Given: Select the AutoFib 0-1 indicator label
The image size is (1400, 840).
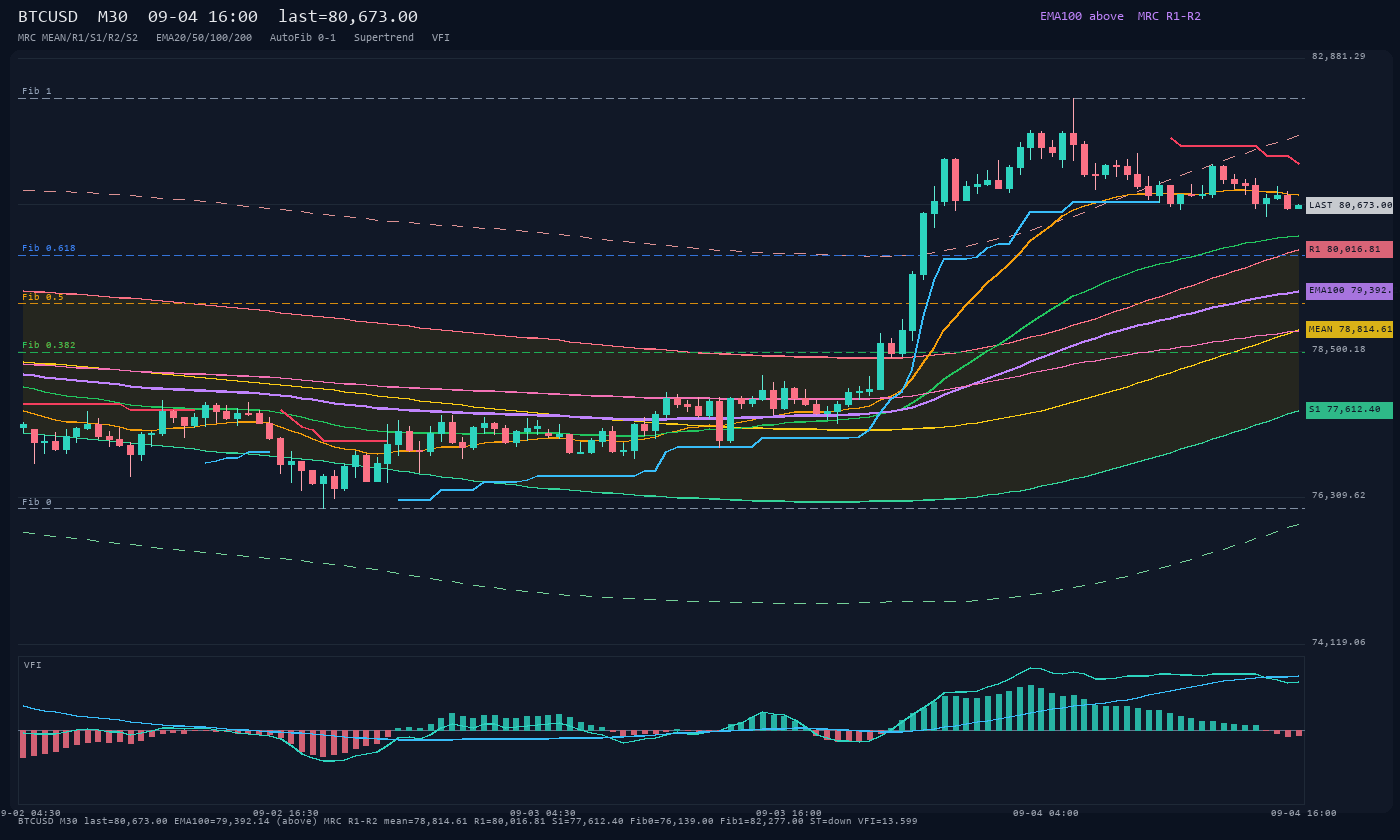Looking at the screenshot, I should (x=303, y=38).
